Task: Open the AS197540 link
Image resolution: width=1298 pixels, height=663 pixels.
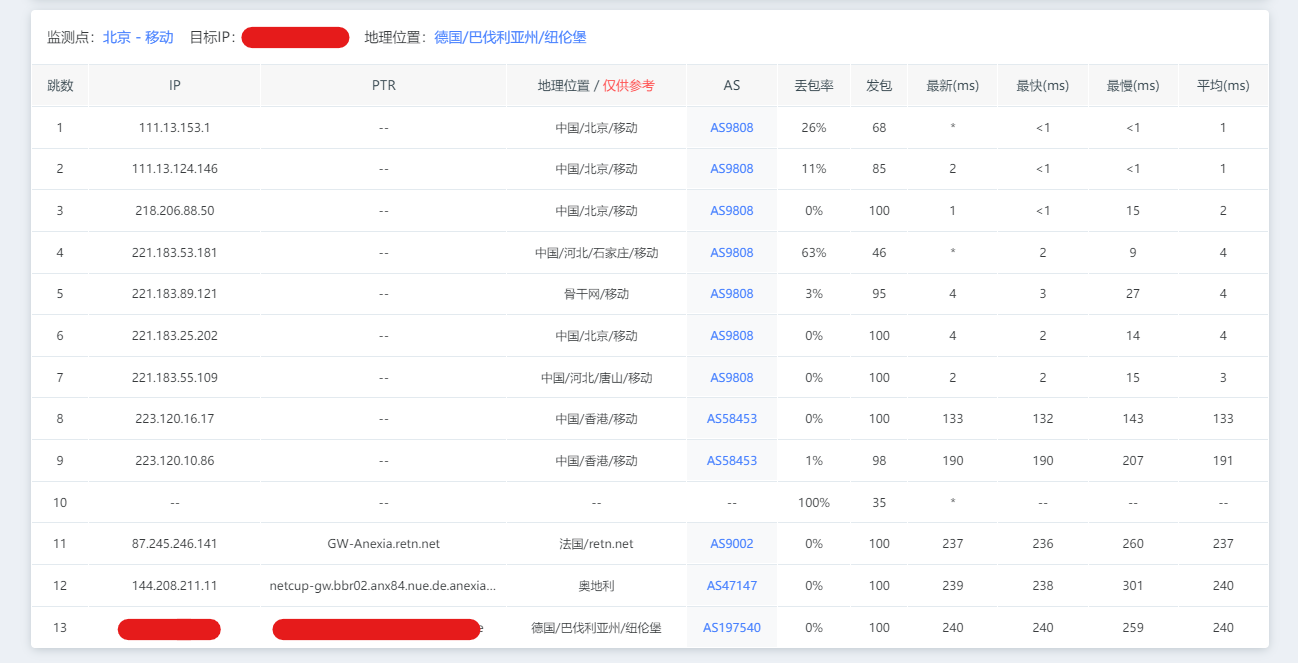Action: (x=732, y=628)
